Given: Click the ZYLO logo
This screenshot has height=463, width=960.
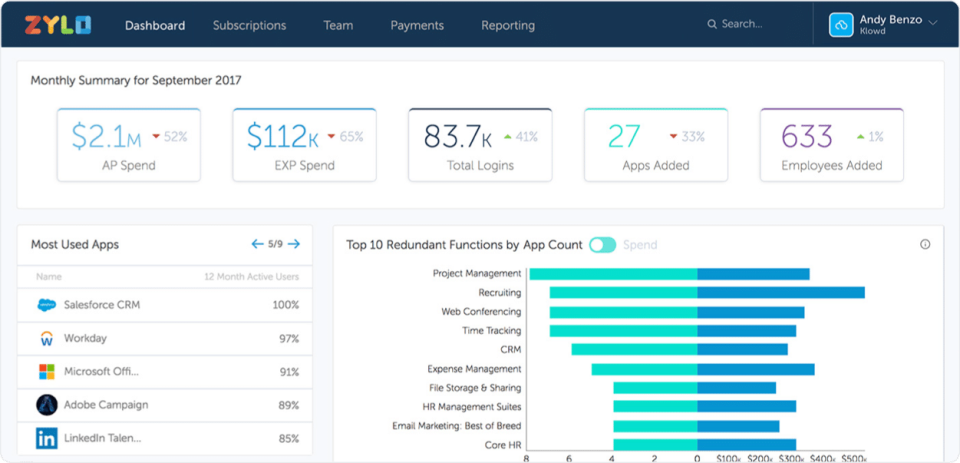Looking at the screenshot, I should coord(58,25).
